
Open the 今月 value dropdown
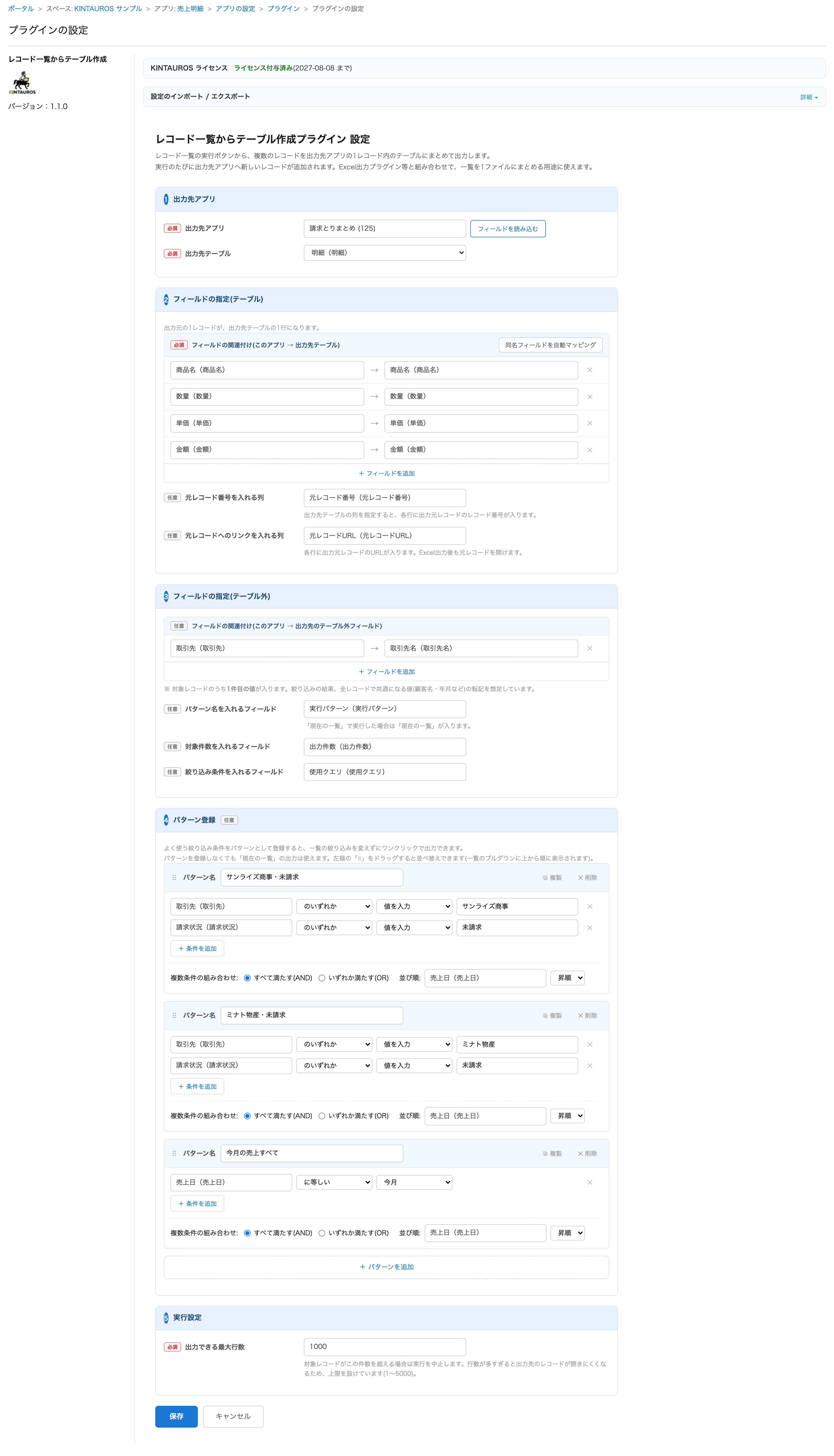(x=415, y=1183)
